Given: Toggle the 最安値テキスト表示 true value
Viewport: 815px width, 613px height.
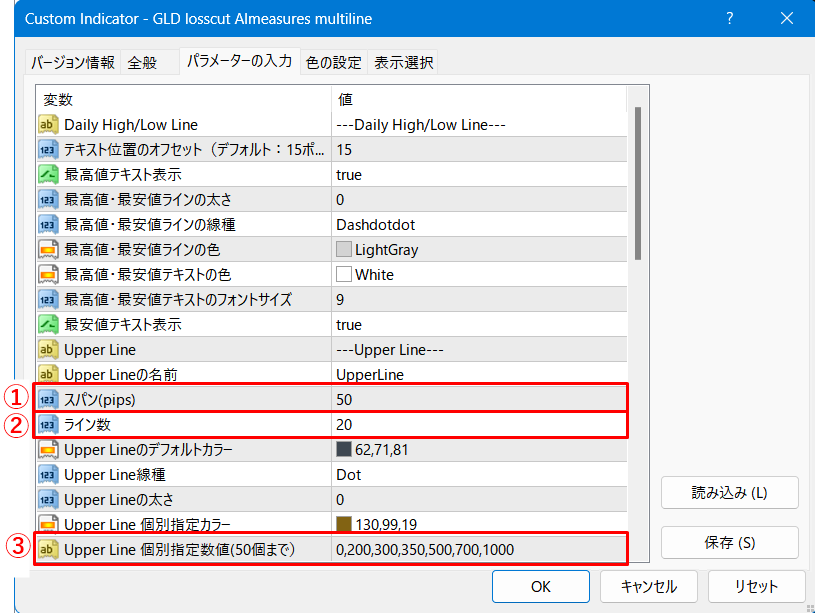Looking at the screenshot, I should click(478, 325).
